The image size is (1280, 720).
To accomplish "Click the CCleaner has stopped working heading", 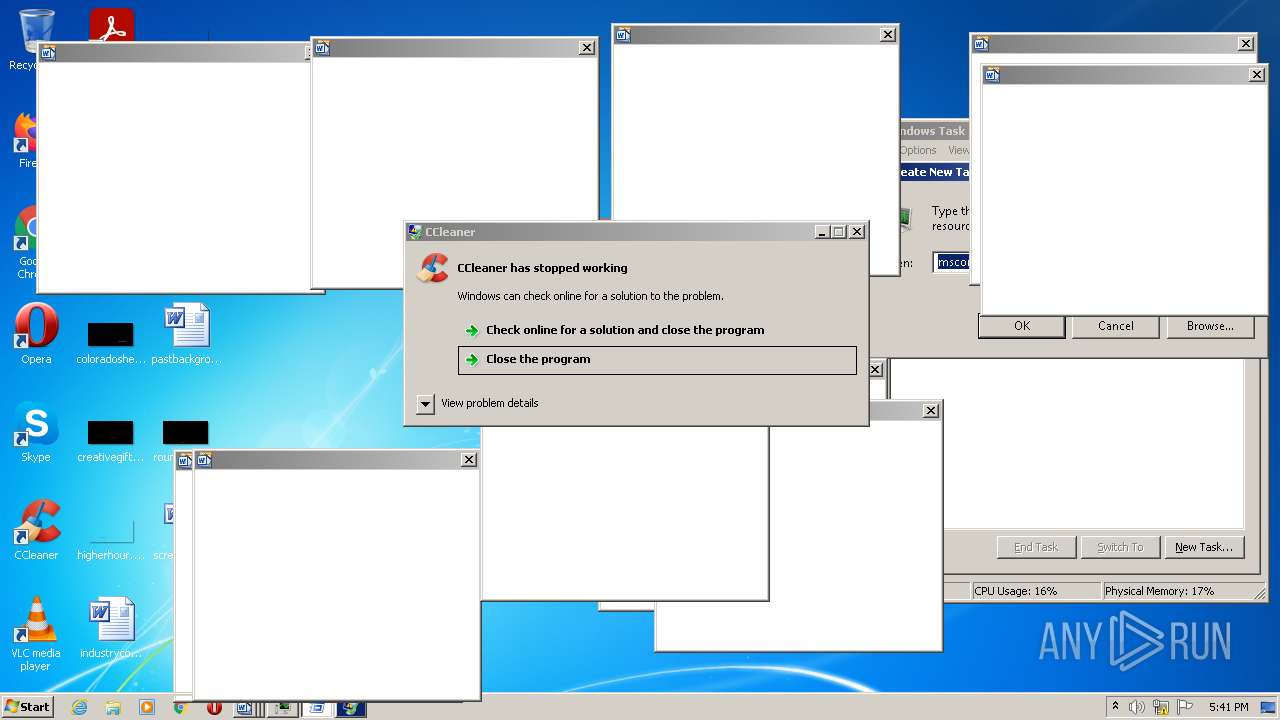I will (542, 268).
